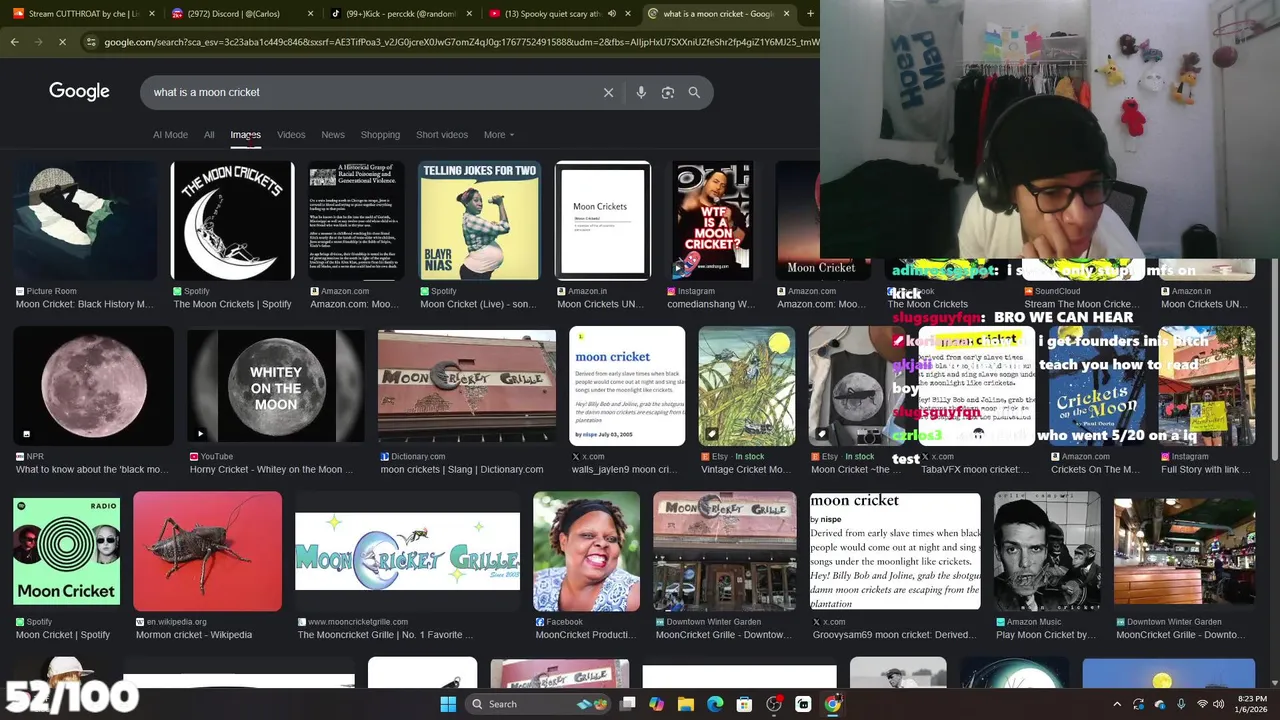Open site information icon in address bar
Viewport: 1280px width, 720px height.
pyautogui.click(x=92, y=42)
